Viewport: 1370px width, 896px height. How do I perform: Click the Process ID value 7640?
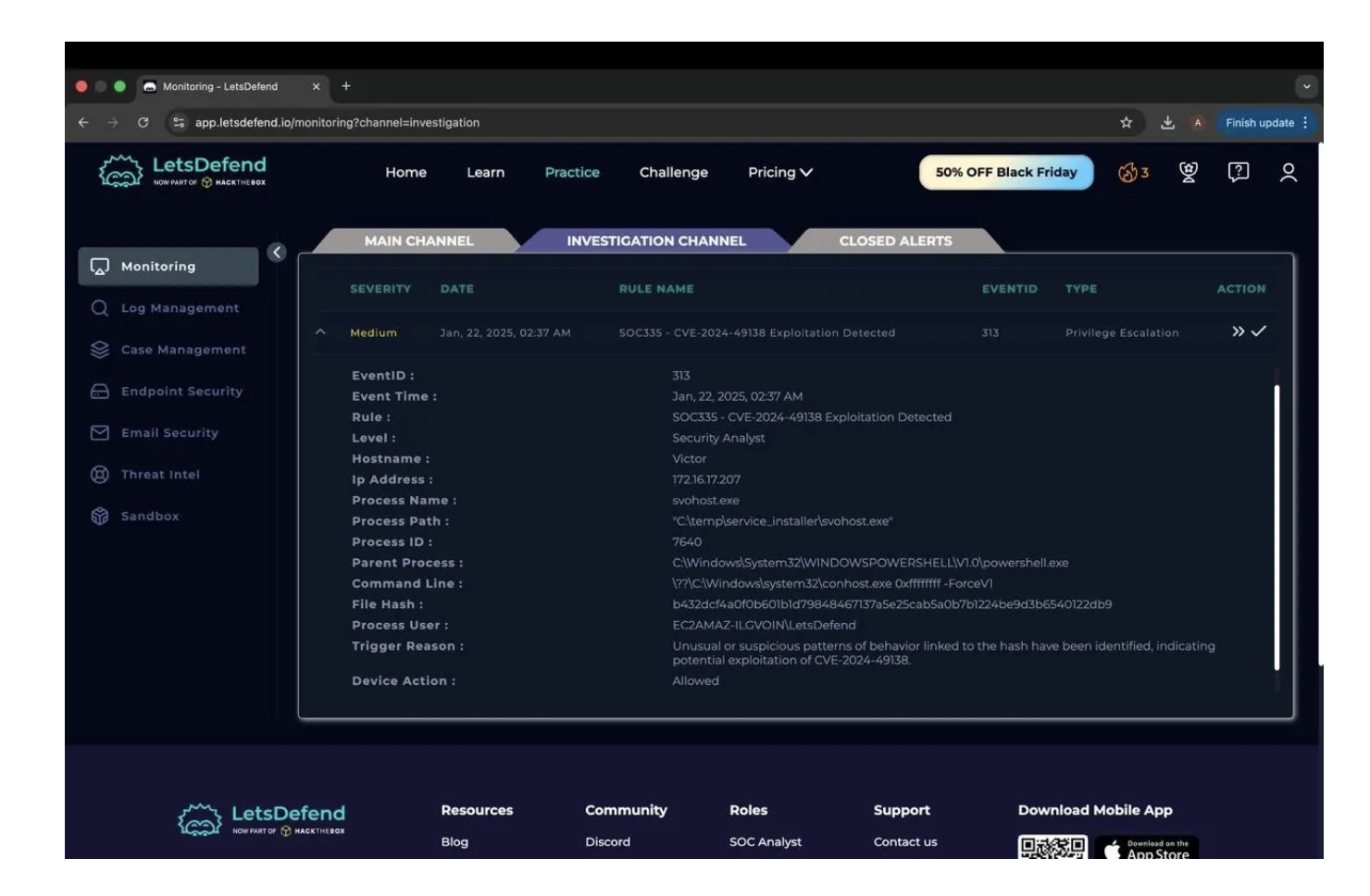(x=687, y=541)
